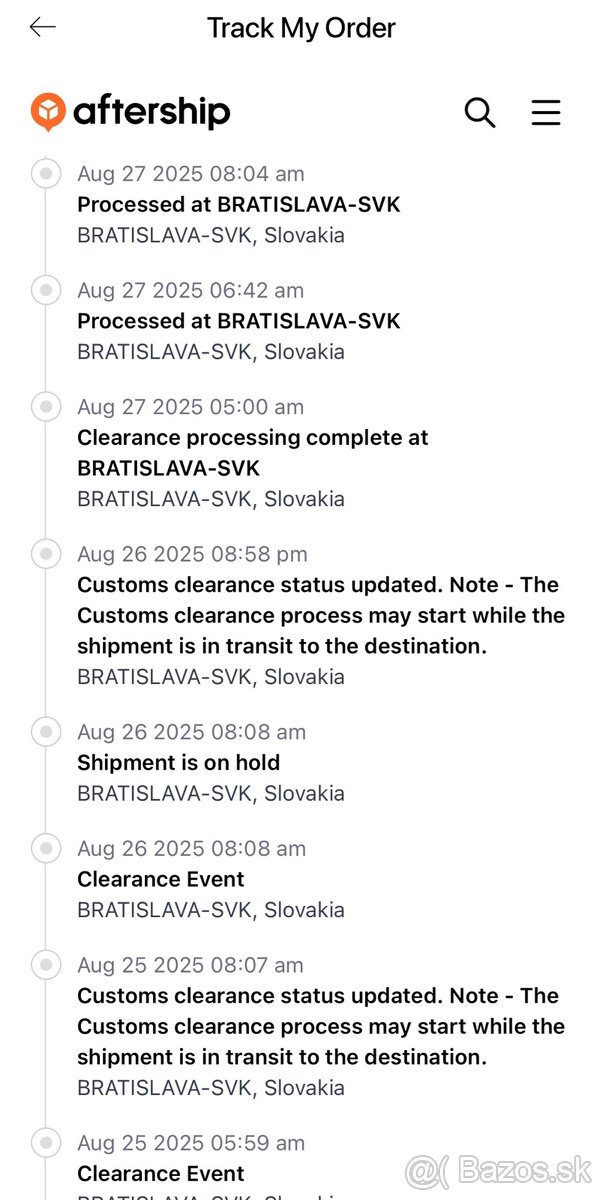Tap the Aug 27 08:04 am Processed entry
Image resolution: width=603 pixels, height=1200 pixels.
tap(239, 205)
